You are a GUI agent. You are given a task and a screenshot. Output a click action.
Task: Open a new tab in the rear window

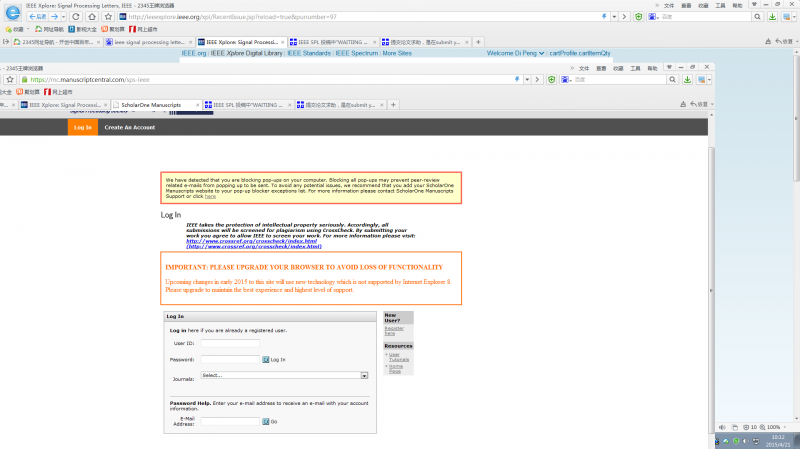tap(478, 42)
